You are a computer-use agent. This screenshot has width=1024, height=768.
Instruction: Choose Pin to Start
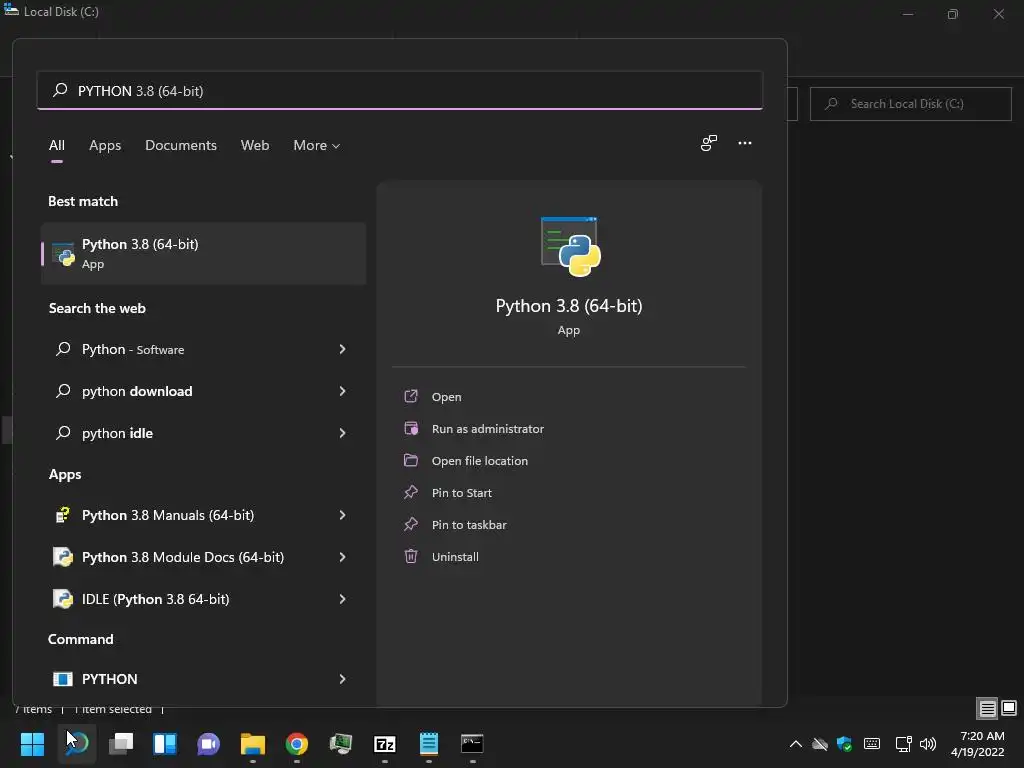point(462,493)
